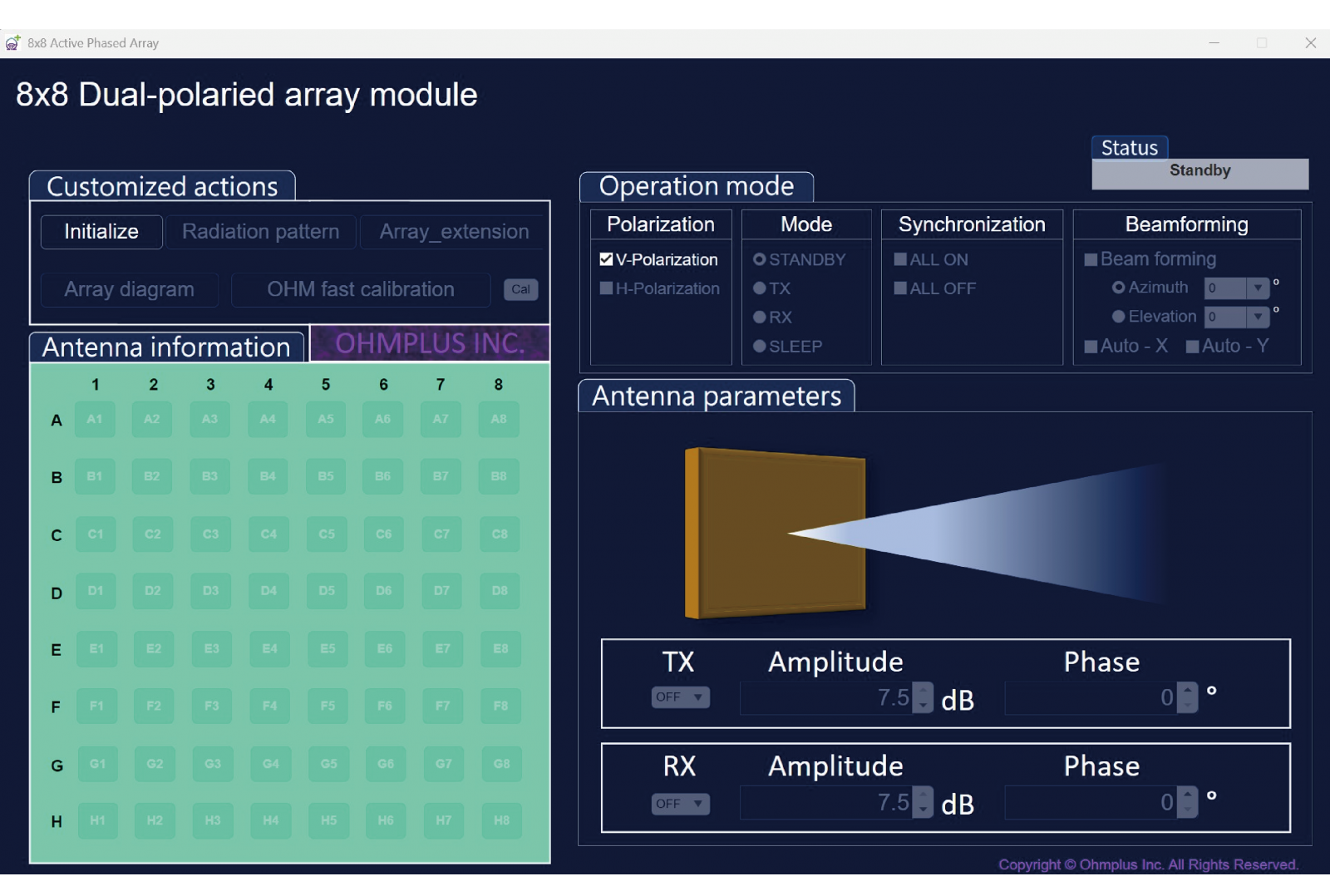This screenshot has height=896, width=1330.
Task: Click antenna element G2 in the grid
Action: [x=155, y=764]
